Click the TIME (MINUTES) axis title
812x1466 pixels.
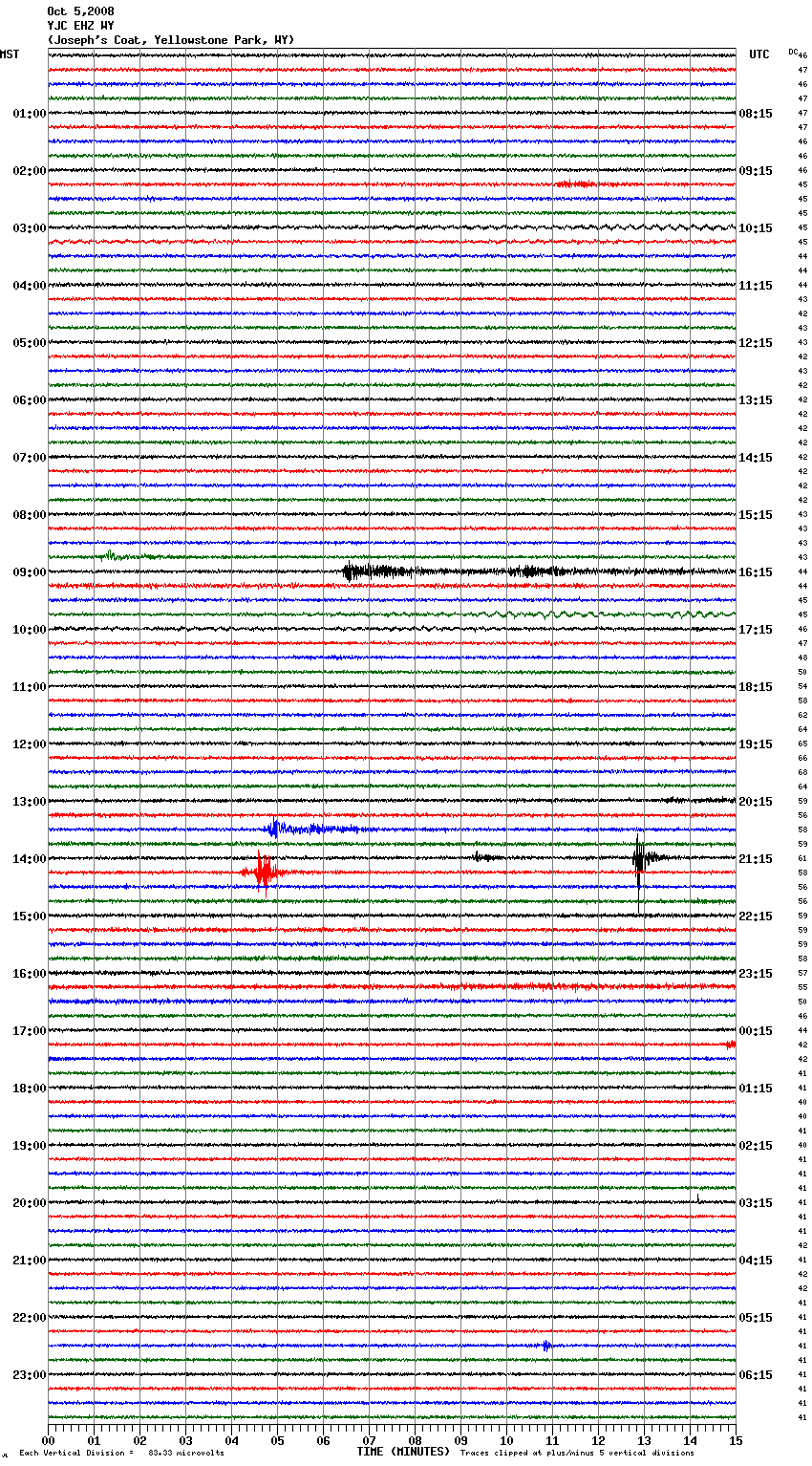403,1452
